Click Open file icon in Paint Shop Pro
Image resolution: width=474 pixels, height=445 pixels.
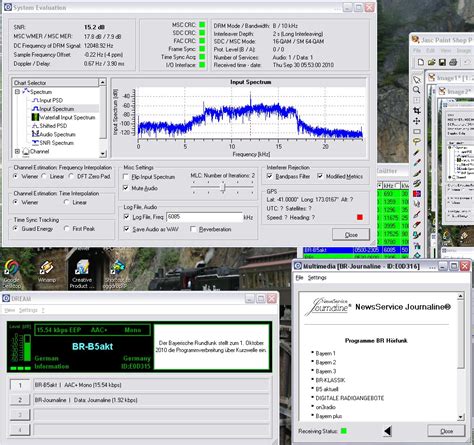[431, 62]
